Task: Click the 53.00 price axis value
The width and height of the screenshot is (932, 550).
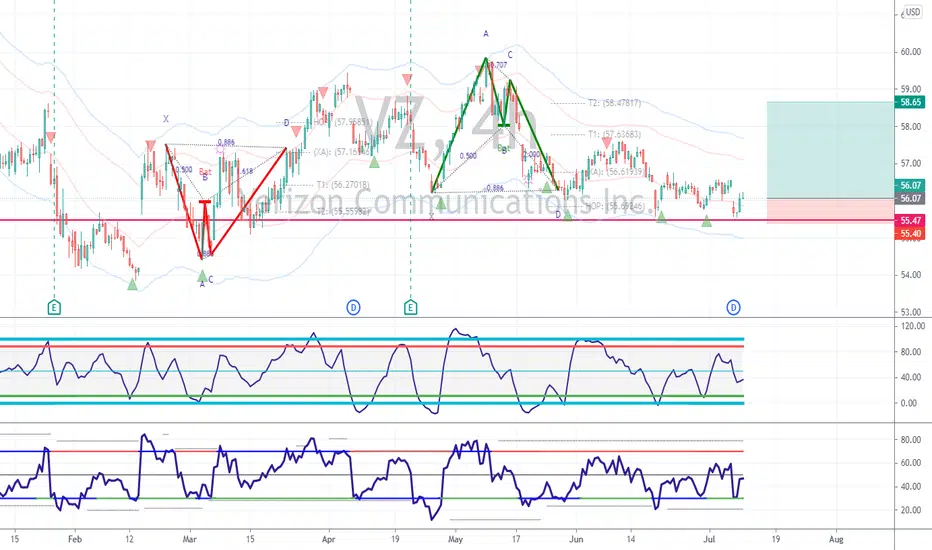Action: click(911, 312)
